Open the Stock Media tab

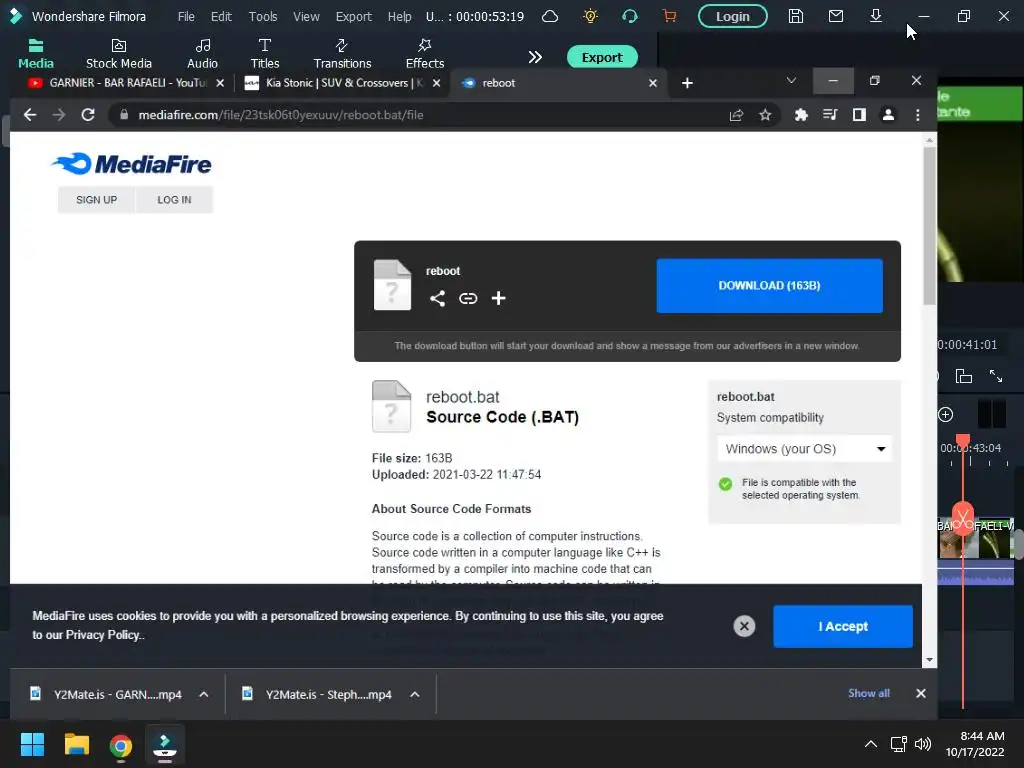coord(119,54)
